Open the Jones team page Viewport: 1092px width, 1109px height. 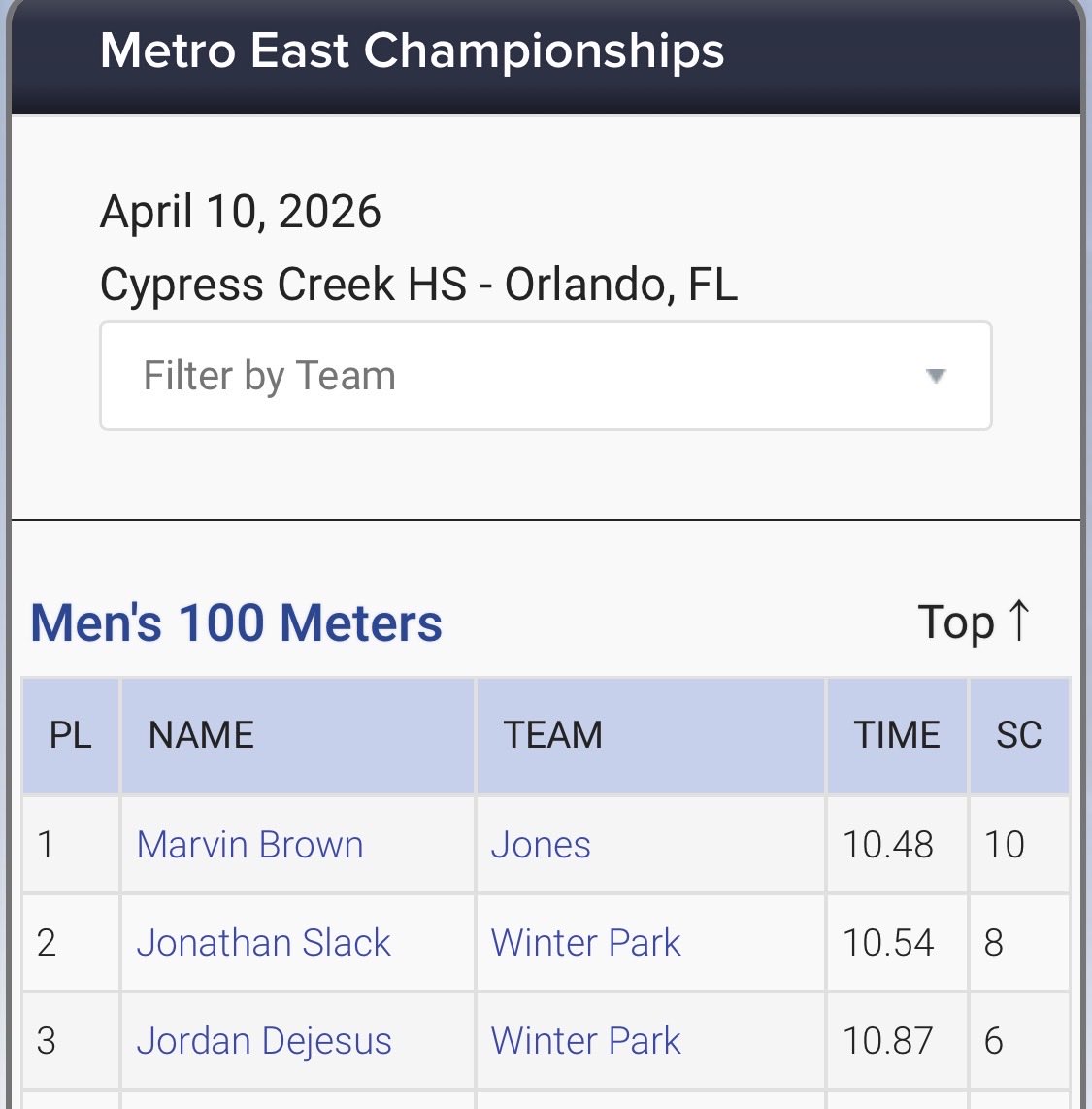pos(541,845)
